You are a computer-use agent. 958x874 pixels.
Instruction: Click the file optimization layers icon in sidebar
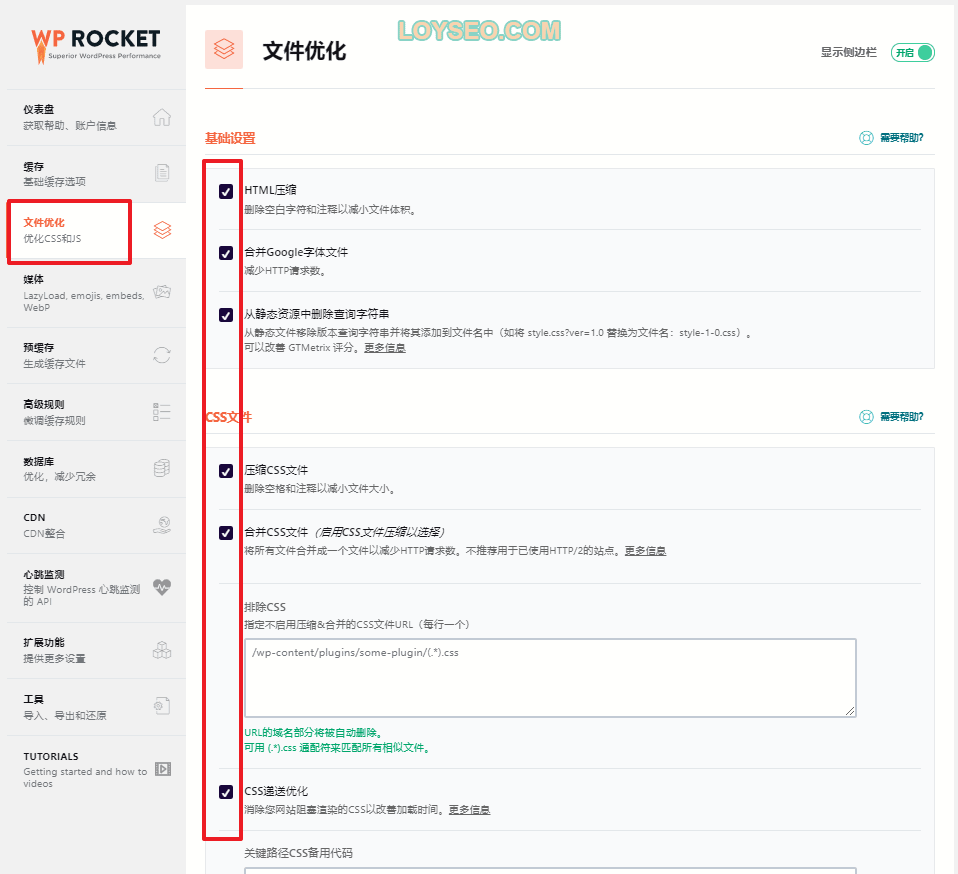point(162,230)
